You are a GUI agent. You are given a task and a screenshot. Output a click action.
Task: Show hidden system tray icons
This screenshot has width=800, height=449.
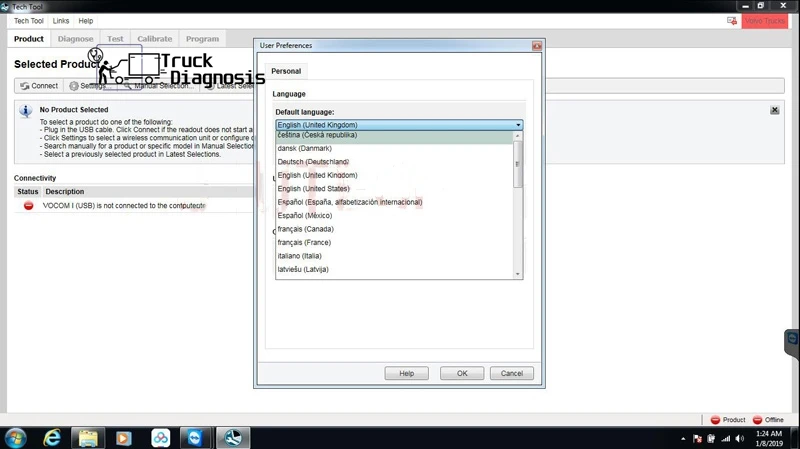coord(683,439)
